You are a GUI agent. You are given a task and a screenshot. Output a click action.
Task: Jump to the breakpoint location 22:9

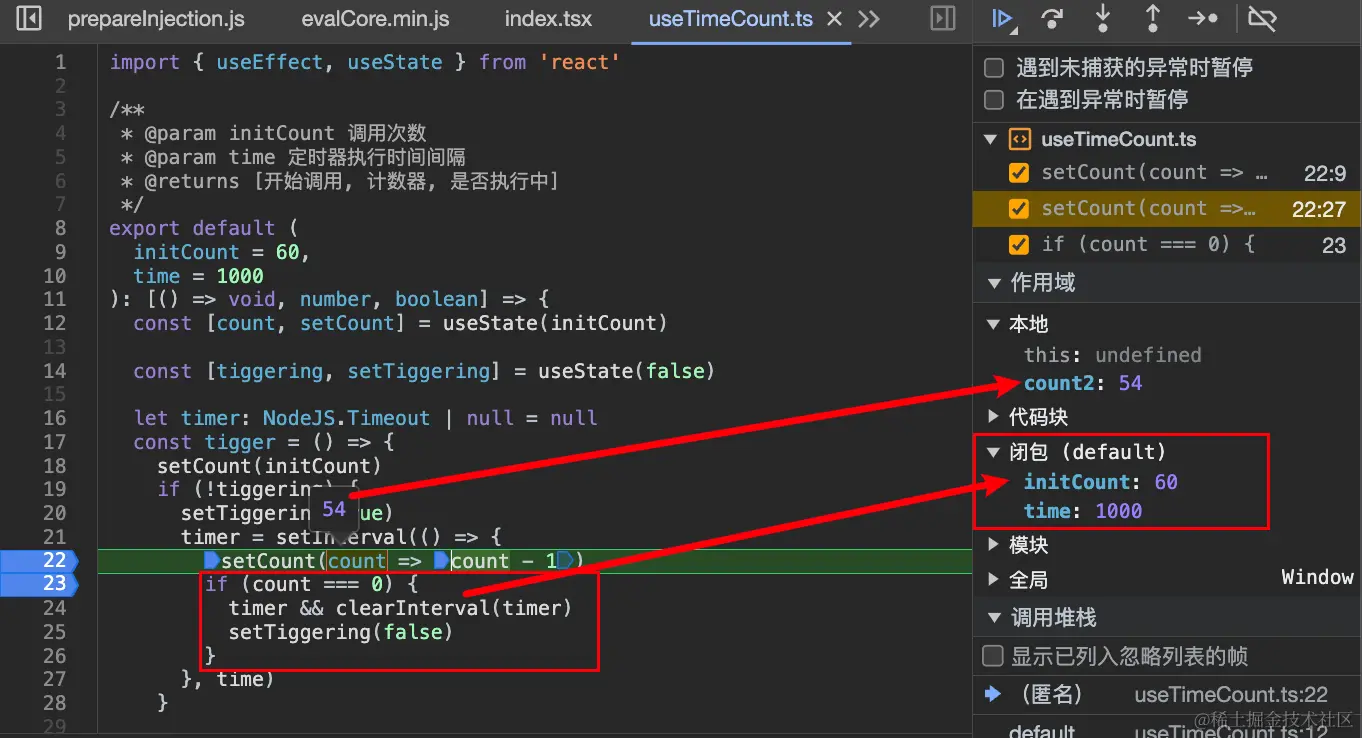[x=1324, y=174]
